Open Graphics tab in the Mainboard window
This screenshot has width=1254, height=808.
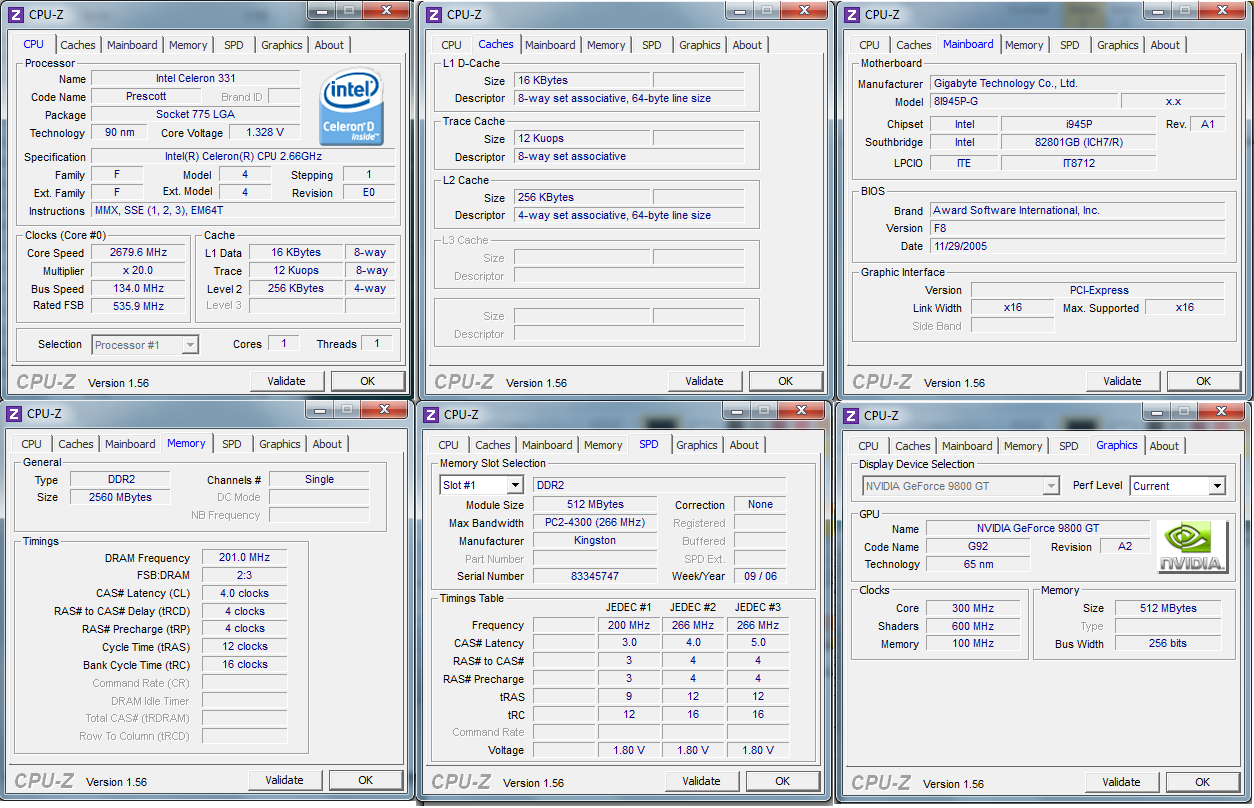1118,45
